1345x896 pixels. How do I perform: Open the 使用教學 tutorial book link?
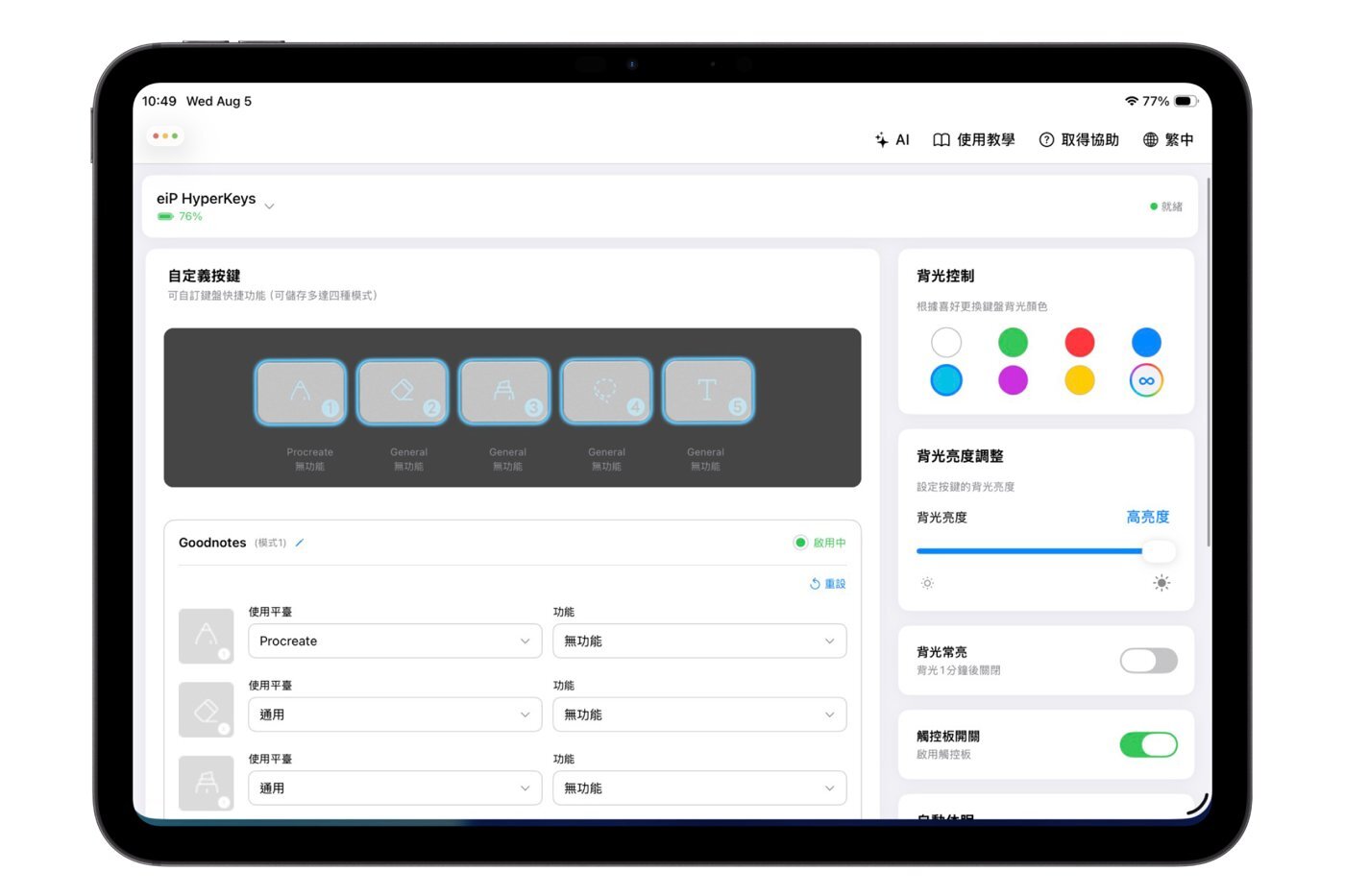click(973, 139)
